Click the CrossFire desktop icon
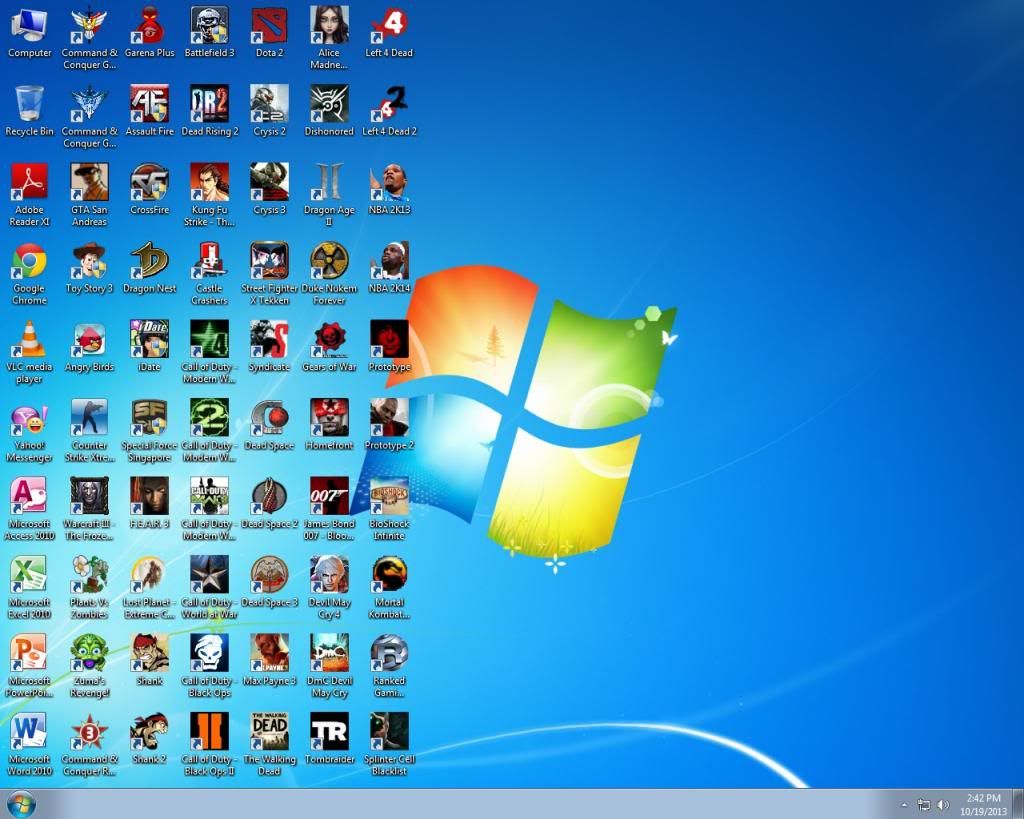 pos(150,189)
